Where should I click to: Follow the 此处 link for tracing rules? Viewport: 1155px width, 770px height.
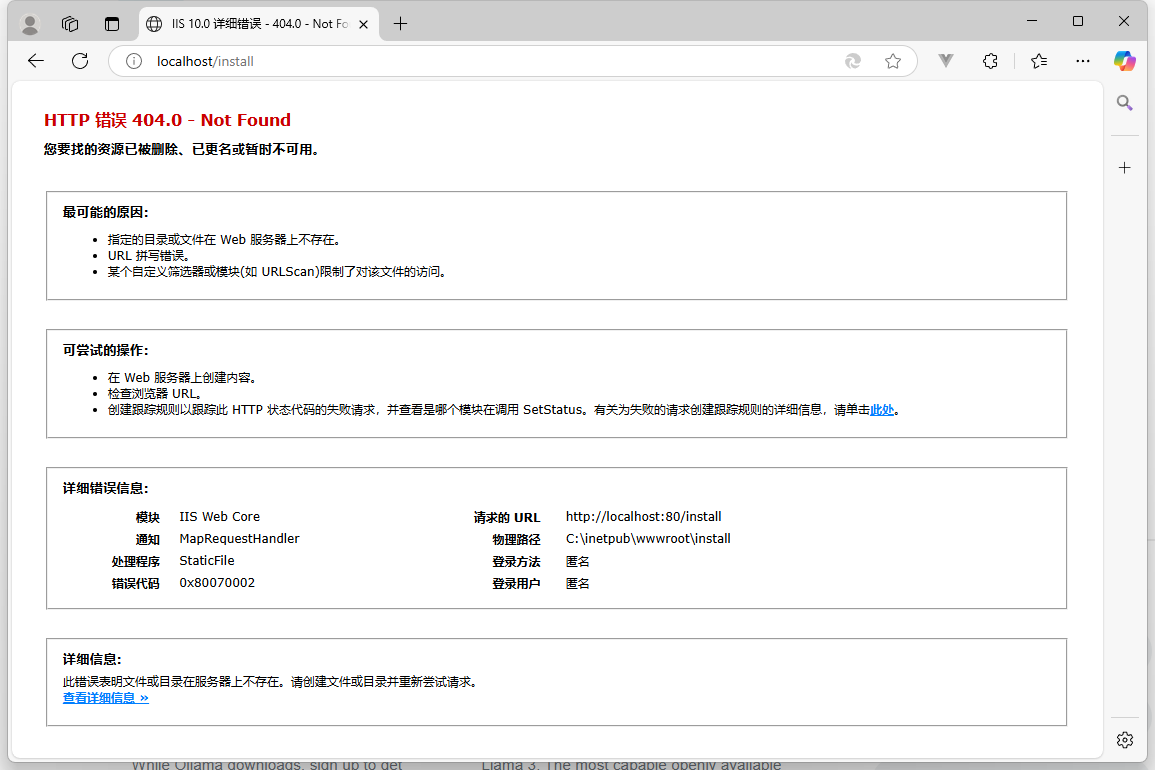(882, 410)
